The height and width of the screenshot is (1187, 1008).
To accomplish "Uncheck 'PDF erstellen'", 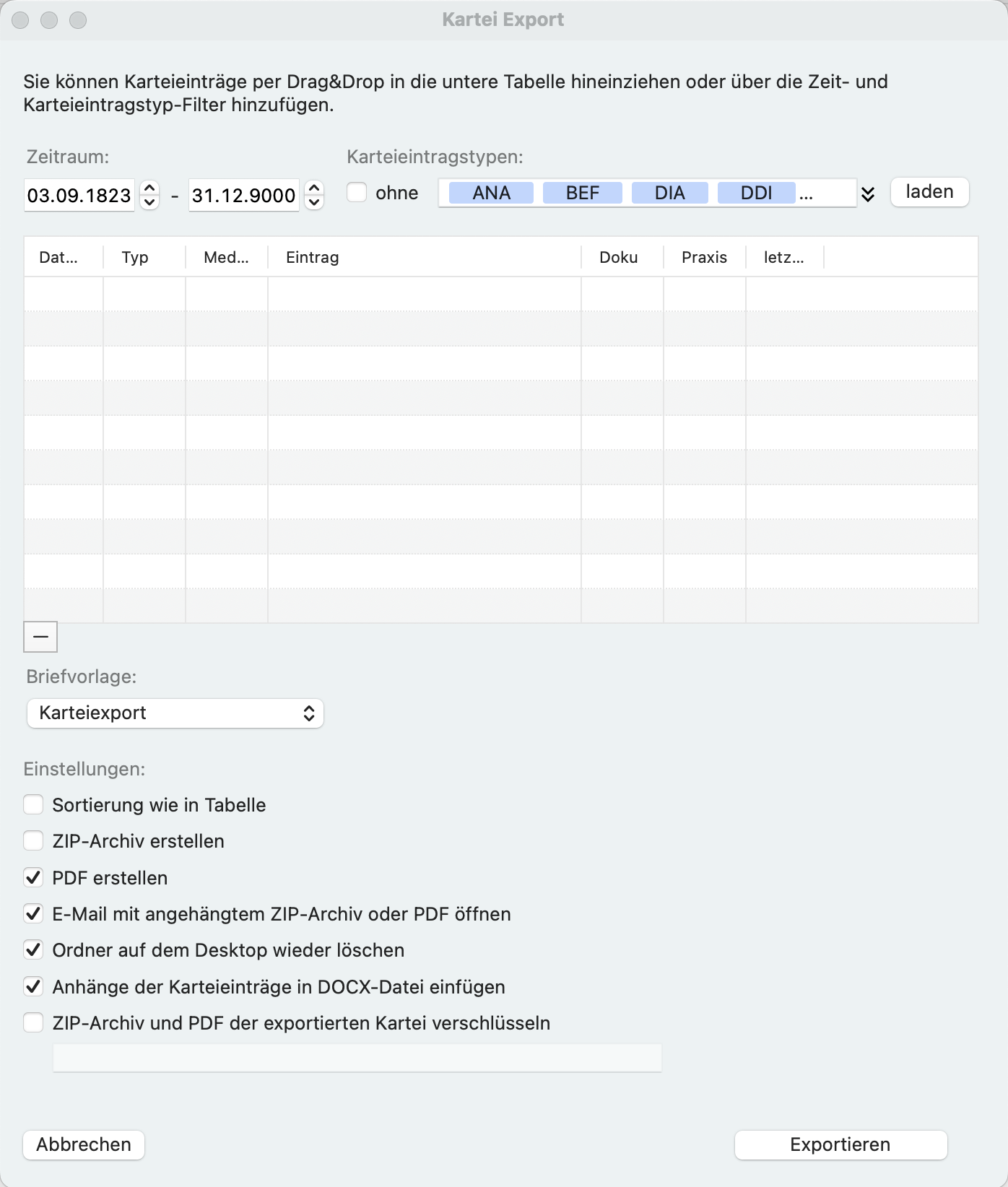I will 33,878.
